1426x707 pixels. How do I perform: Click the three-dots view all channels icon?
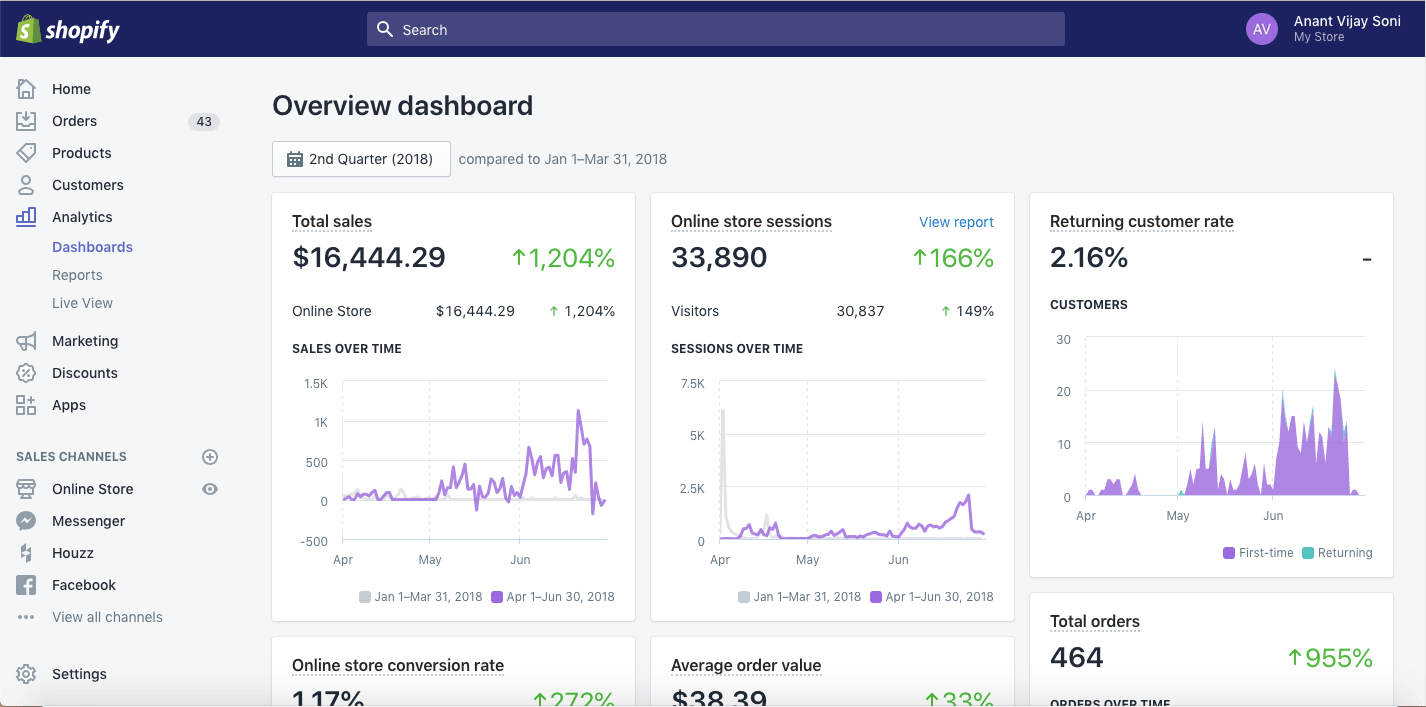[26, 617]
